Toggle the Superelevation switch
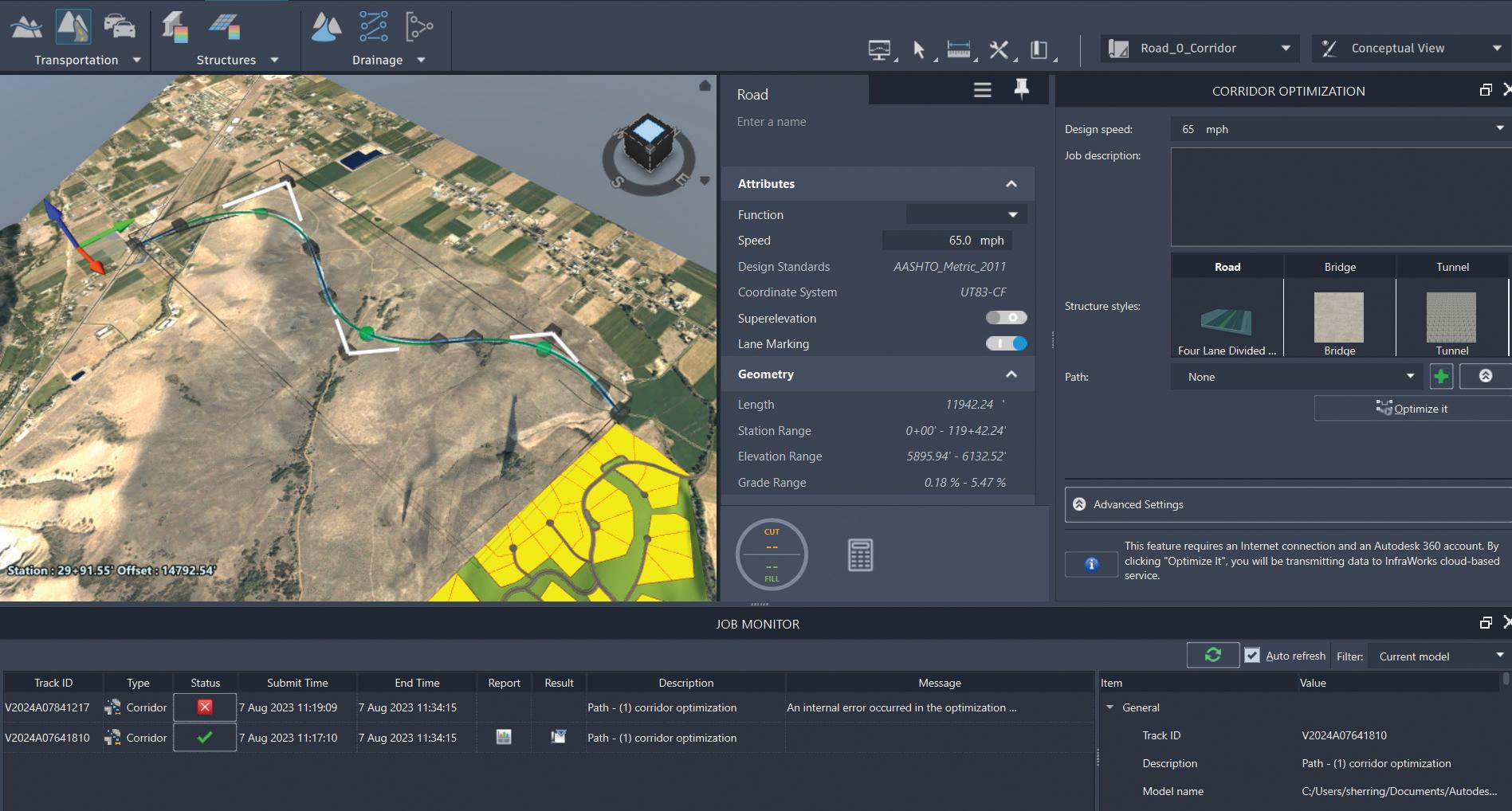Image resolution: width=1512 pixels, height=811 pixels. point(1006,318)
